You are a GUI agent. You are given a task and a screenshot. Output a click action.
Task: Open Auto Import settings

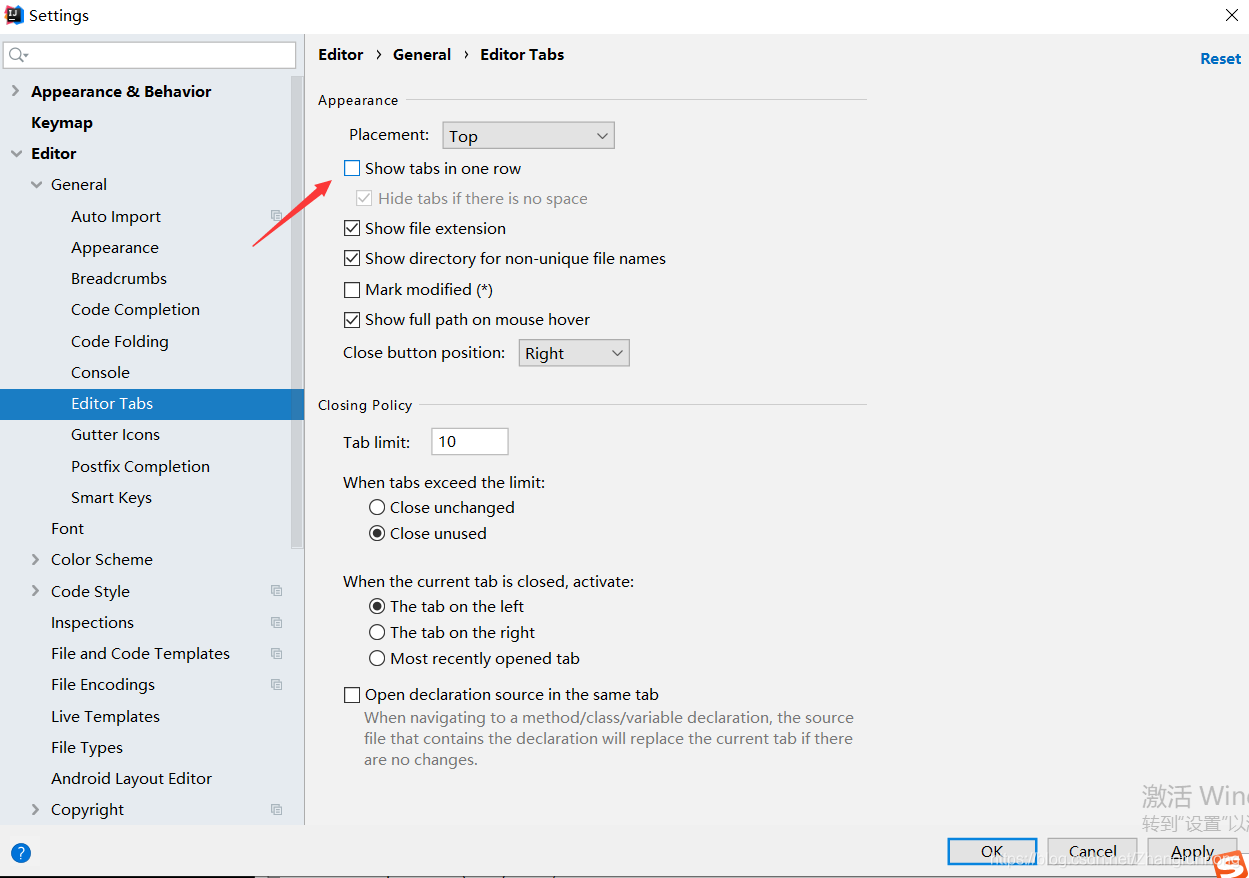pos(116,216)
